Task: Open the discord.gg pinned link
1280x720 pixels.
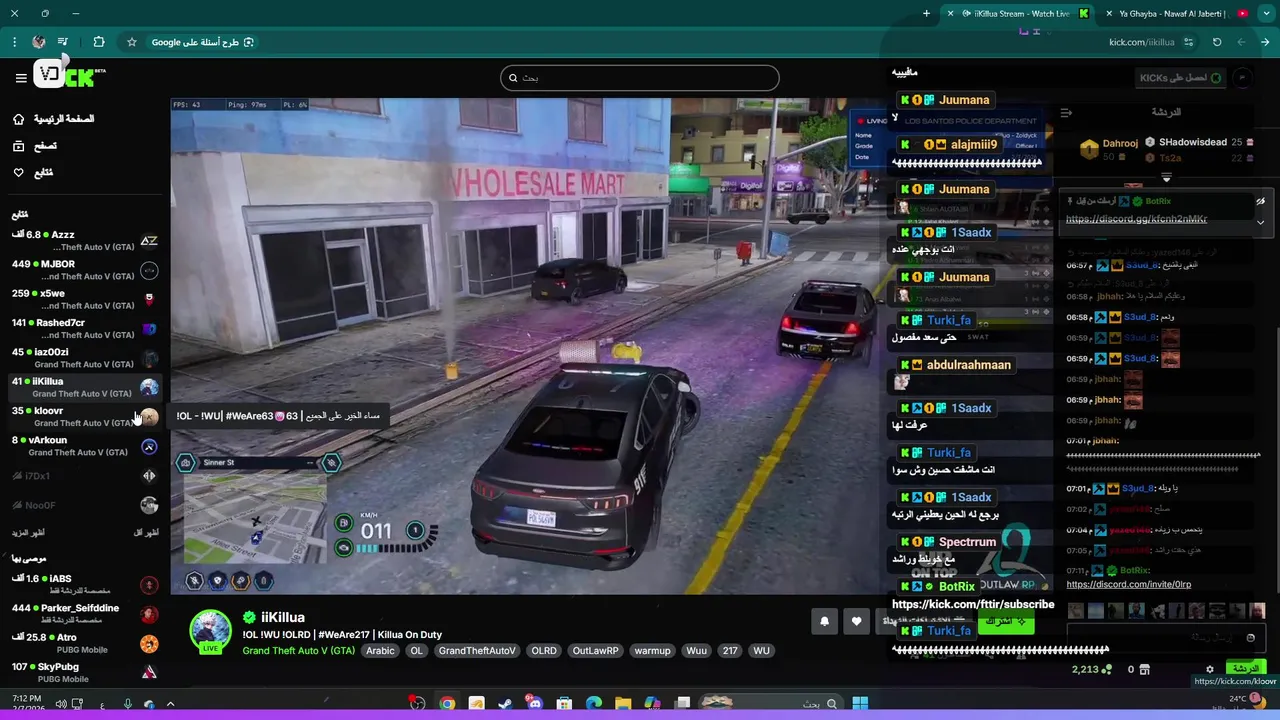Action: pyautogui.click(x=1136, y=219)
